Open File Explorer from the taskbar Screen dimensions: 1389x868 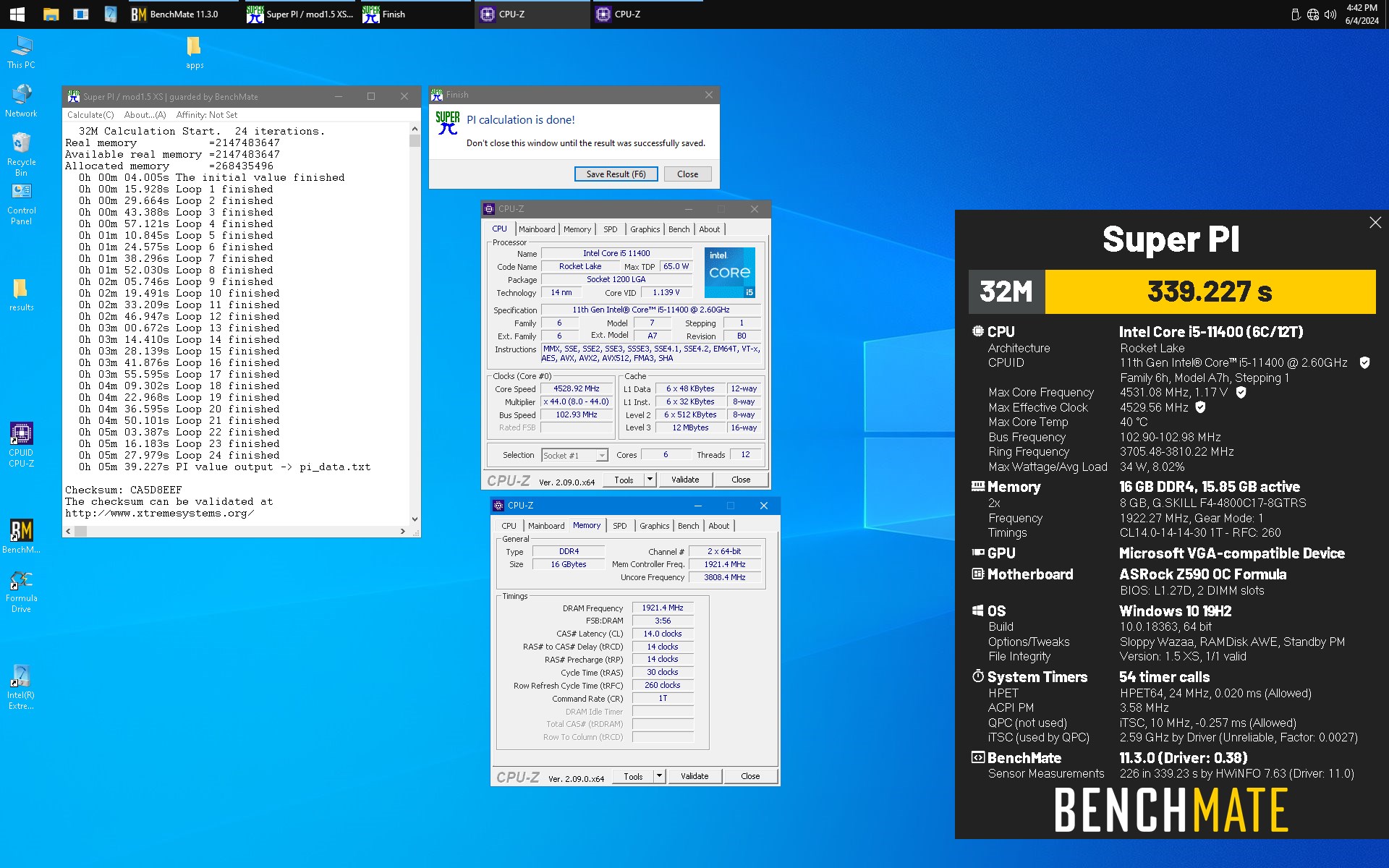51,14
